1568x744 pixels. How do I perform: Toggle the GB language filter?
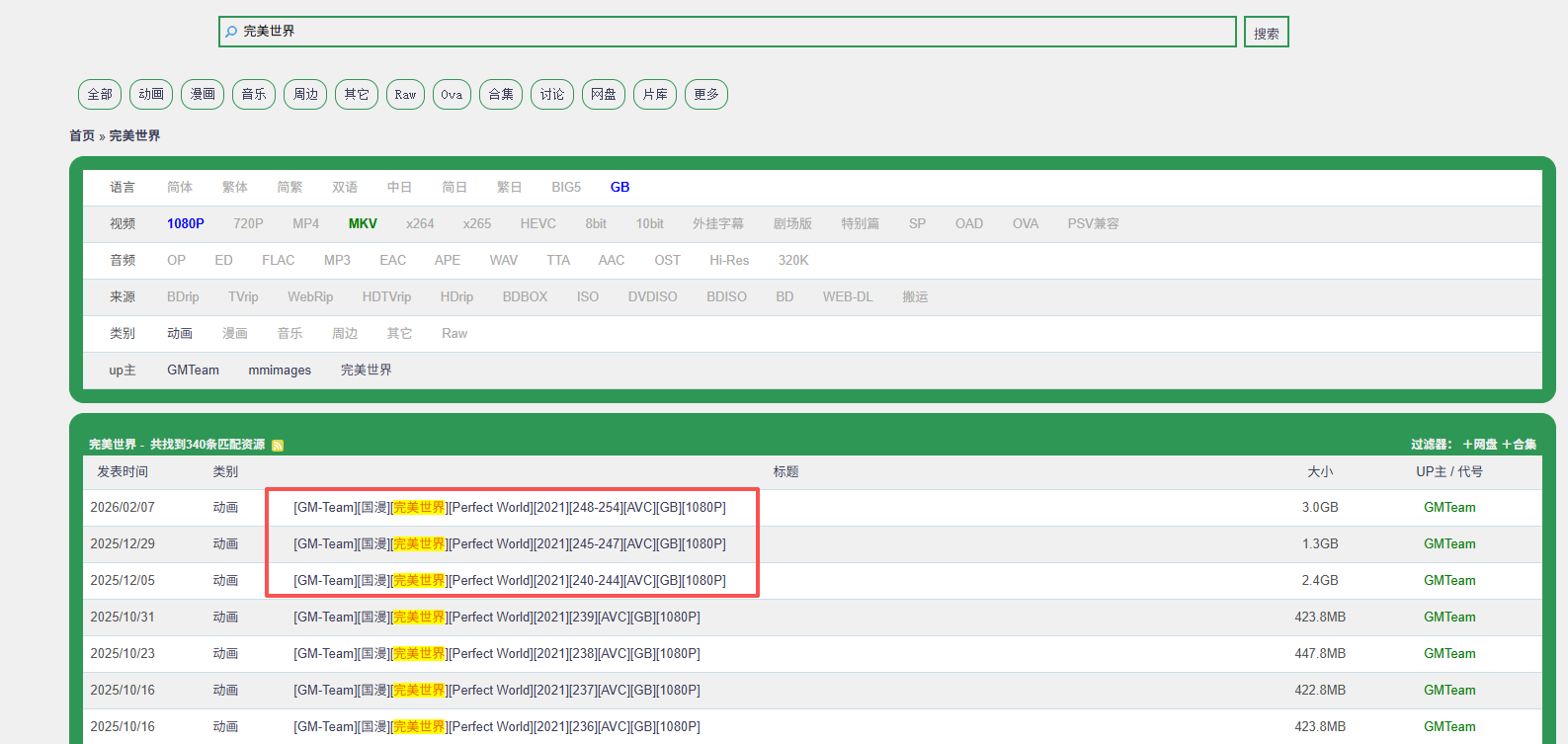tap(619, 188)
